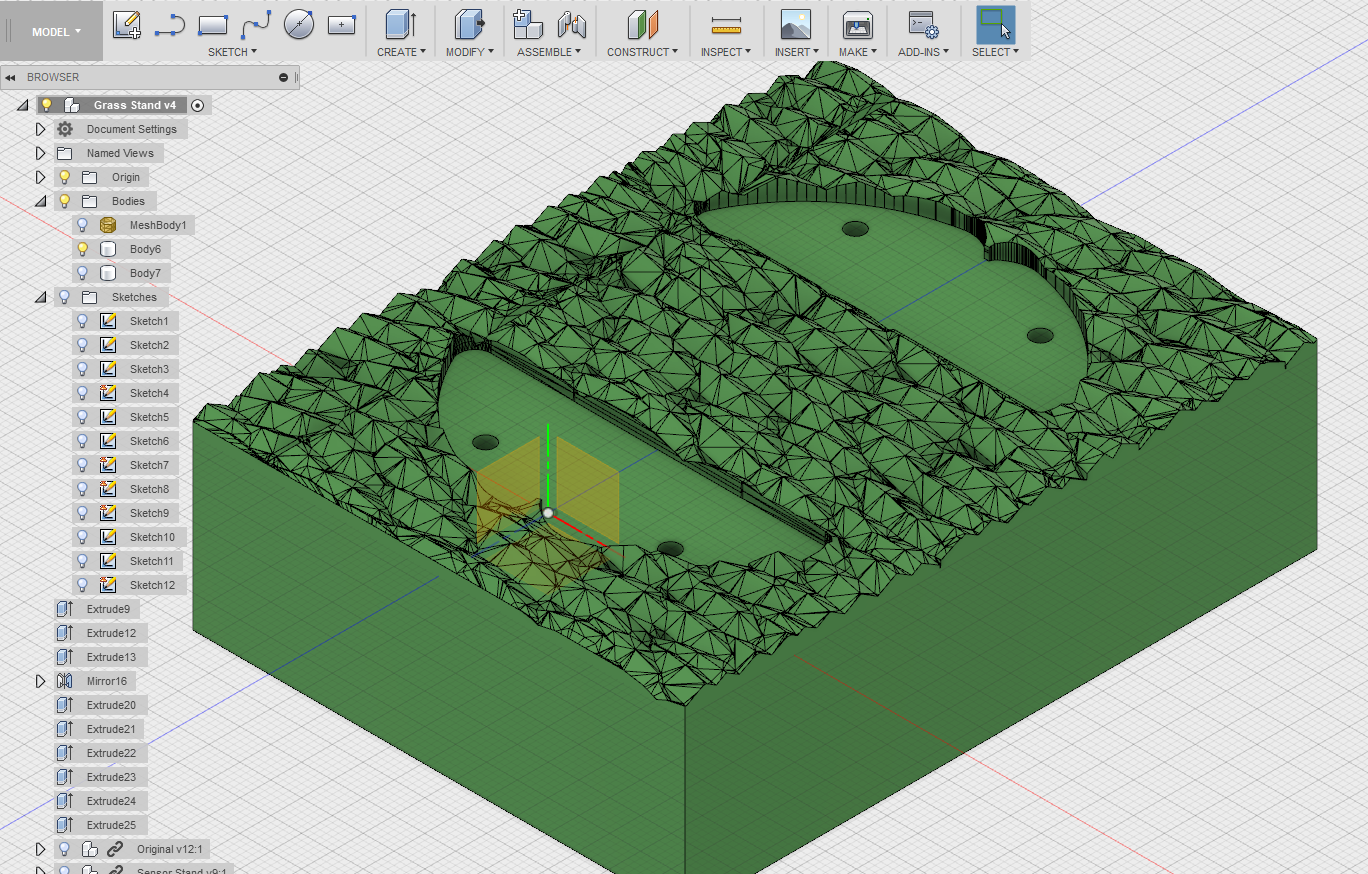Toggle visibility bulb of Origin folder
This screenshot has height=874, width=1368.
tap(65, 177)
